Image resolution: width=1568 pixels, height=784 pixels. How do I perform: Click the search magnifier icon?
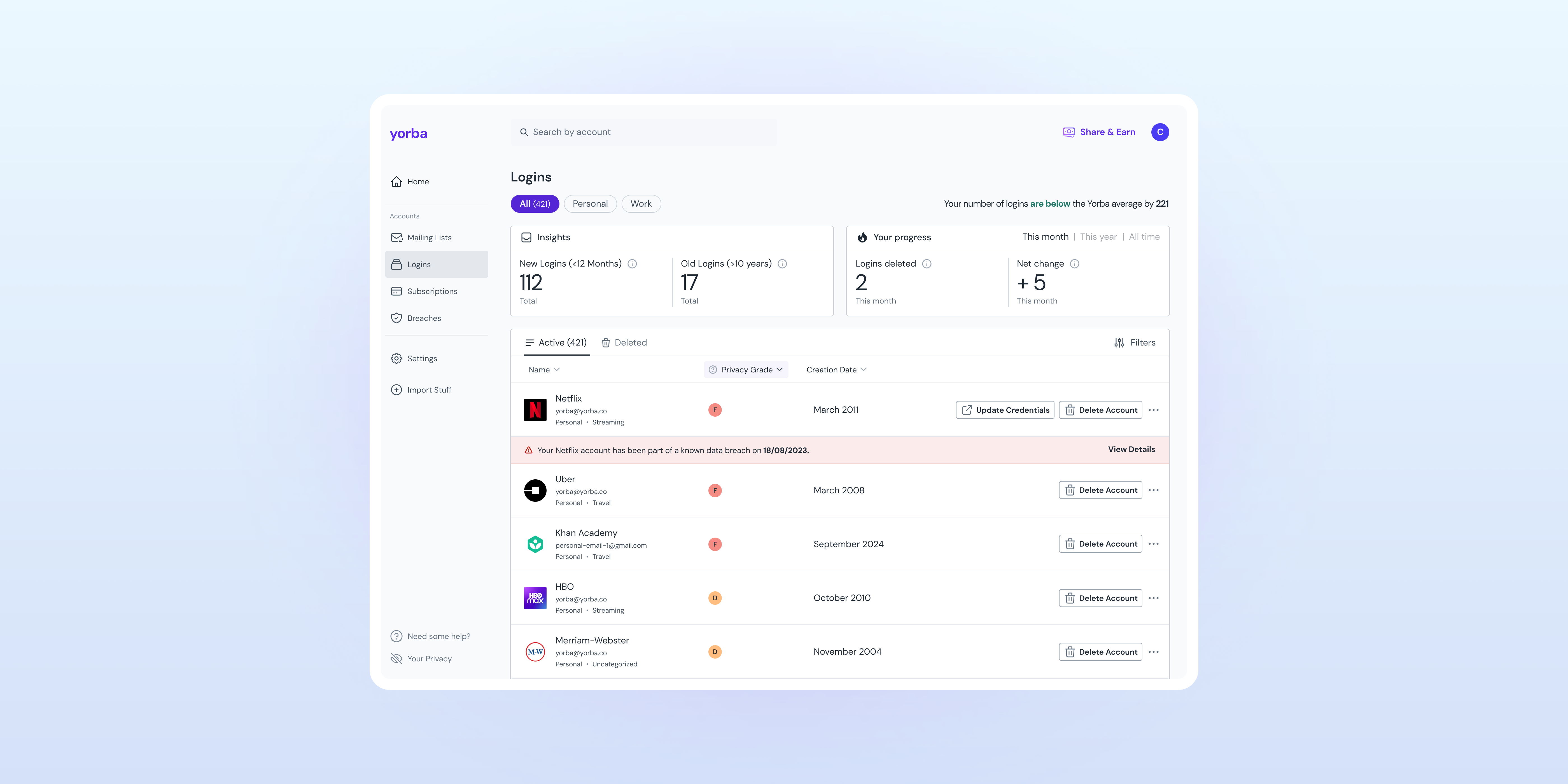point(524,132)
